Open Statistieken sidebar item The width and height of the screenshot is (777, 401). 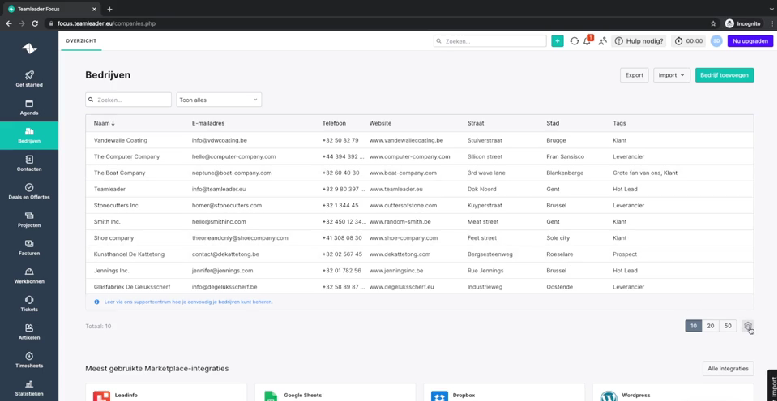29,388
